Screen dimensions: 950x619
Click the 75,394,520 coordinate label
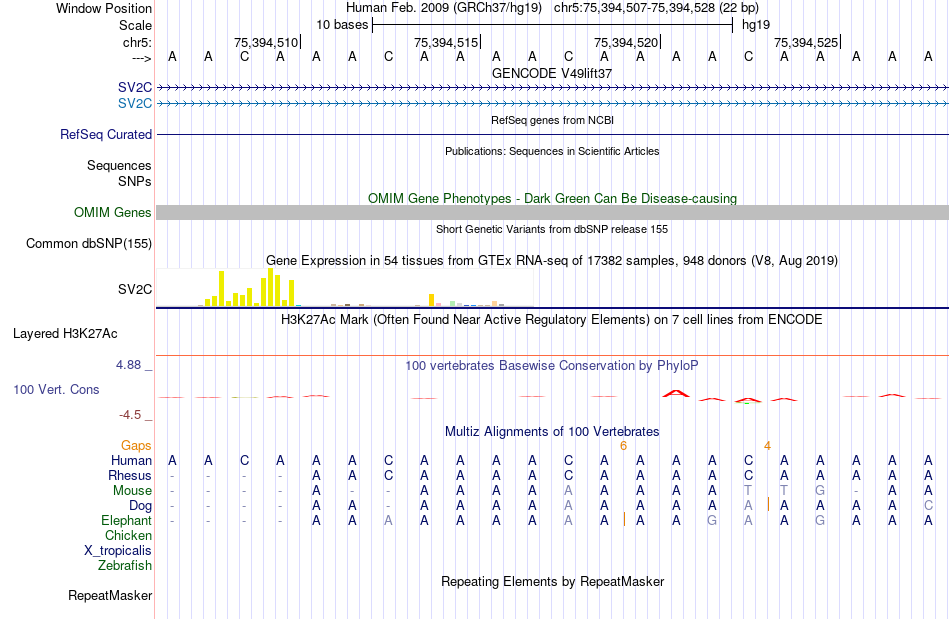626,42
